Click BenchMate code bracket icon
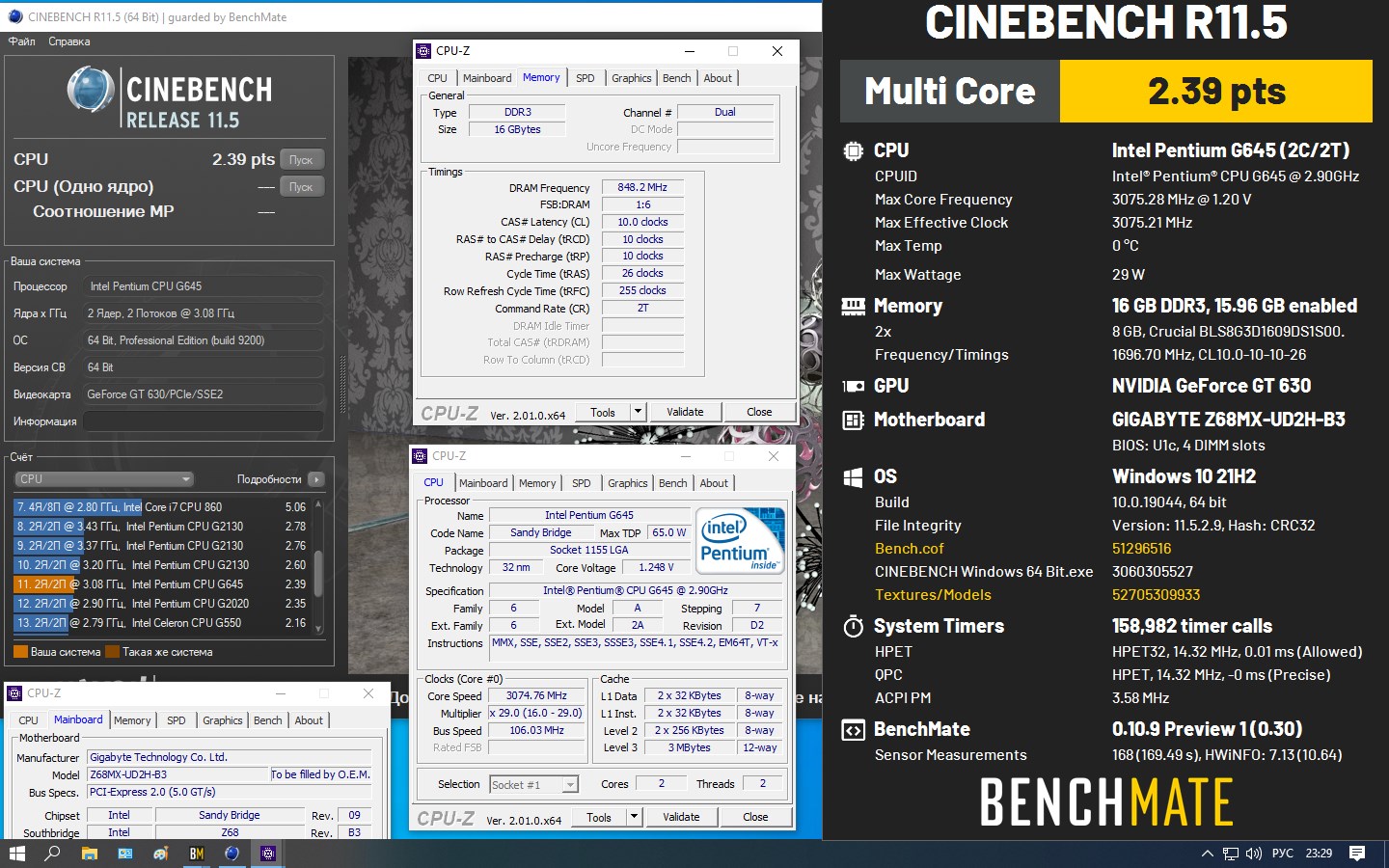Image resolution: width=1389 pixels, height=868 pixels. click(x=853, y=730)
